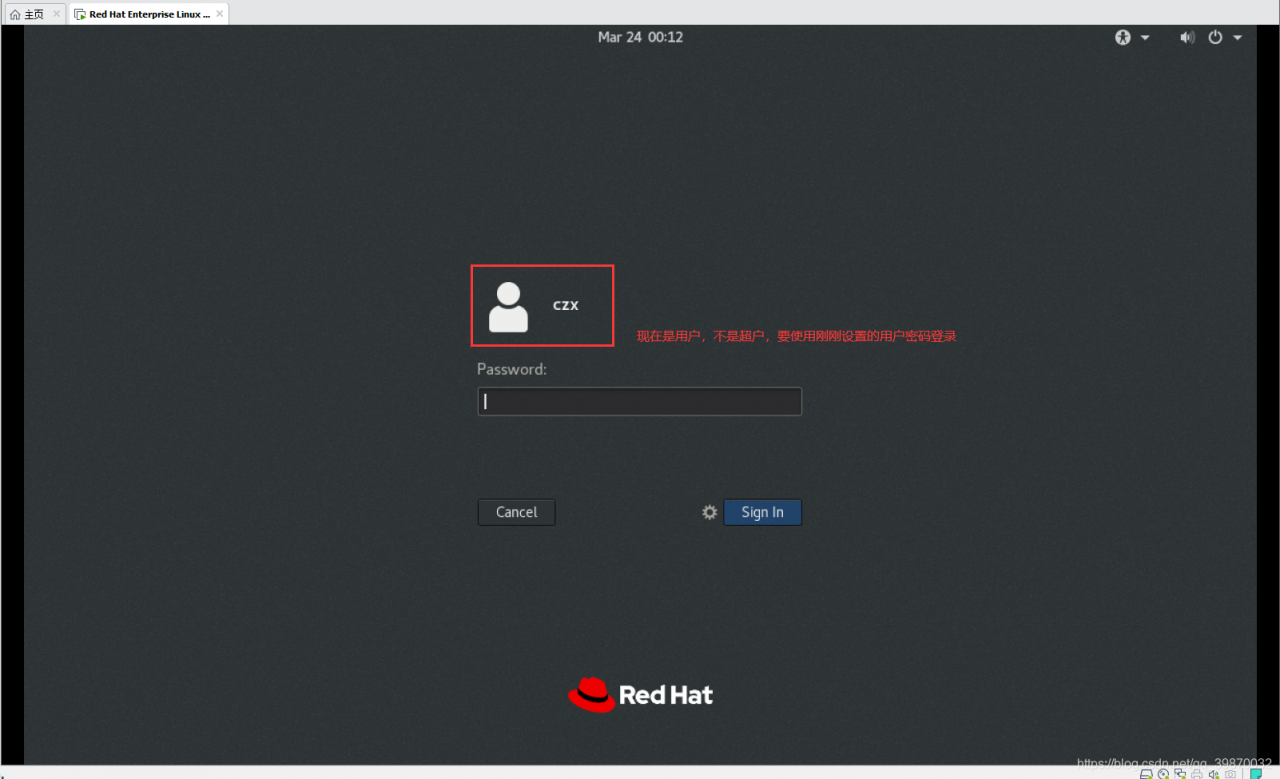Viewport: 1280px width, 779px height.
Task: Click the username text czx
Action: [566, 305]
